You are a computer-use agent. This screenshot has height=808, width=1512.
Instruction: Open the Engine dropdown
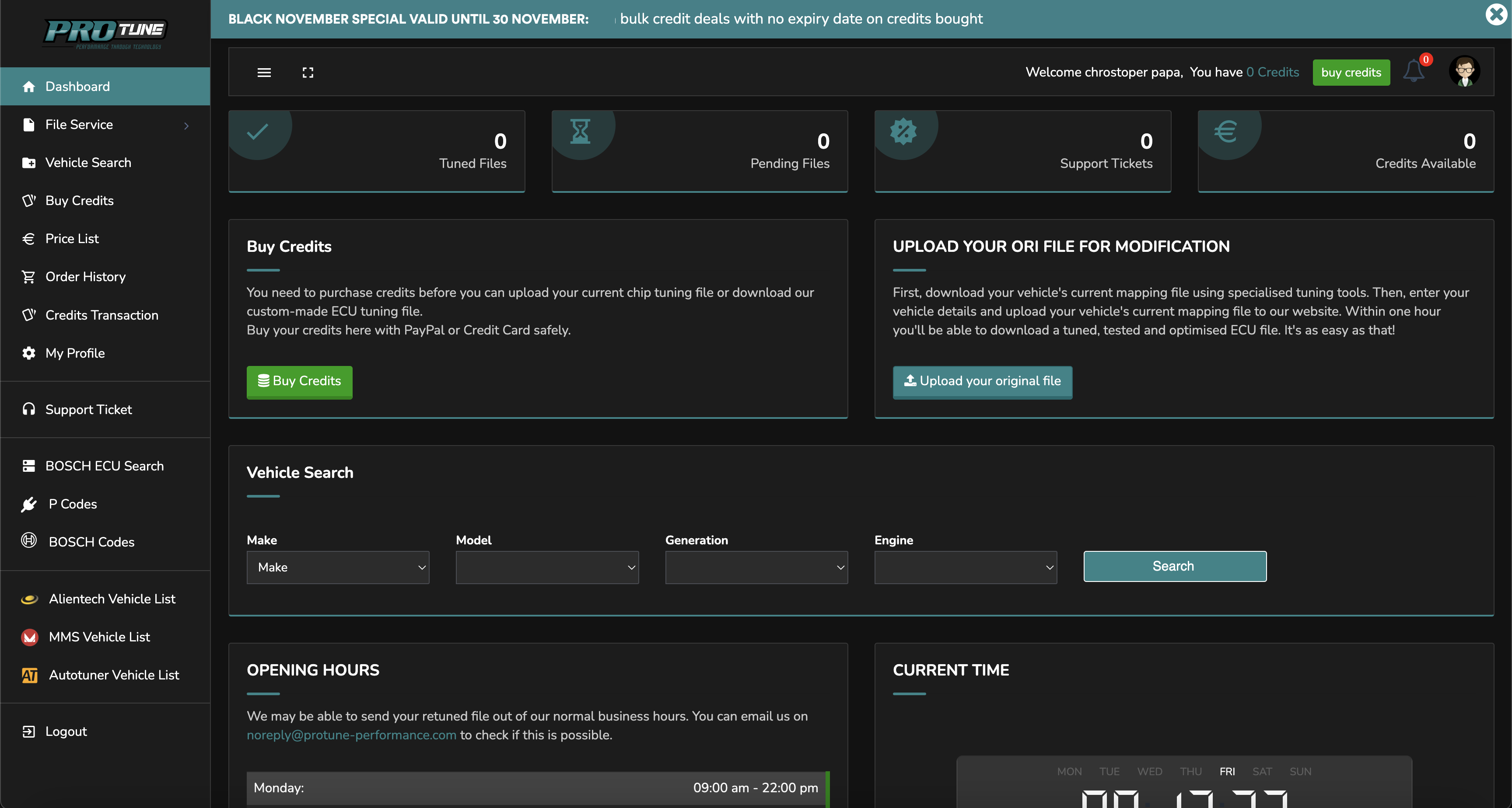[x=966, y=568]
